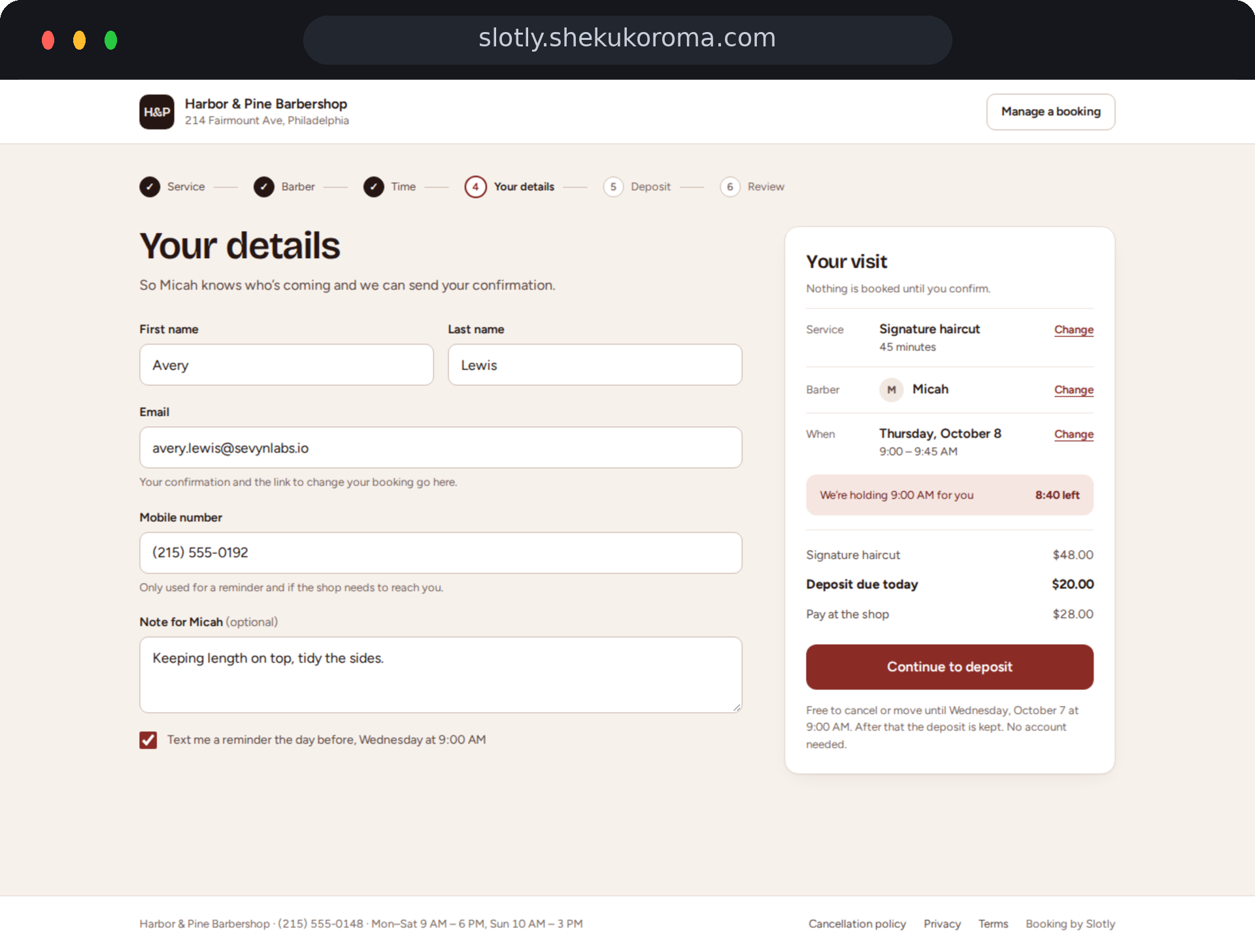Jump to the Review step label
Viewport: 1255px width, 952px height.
point(766,187)
